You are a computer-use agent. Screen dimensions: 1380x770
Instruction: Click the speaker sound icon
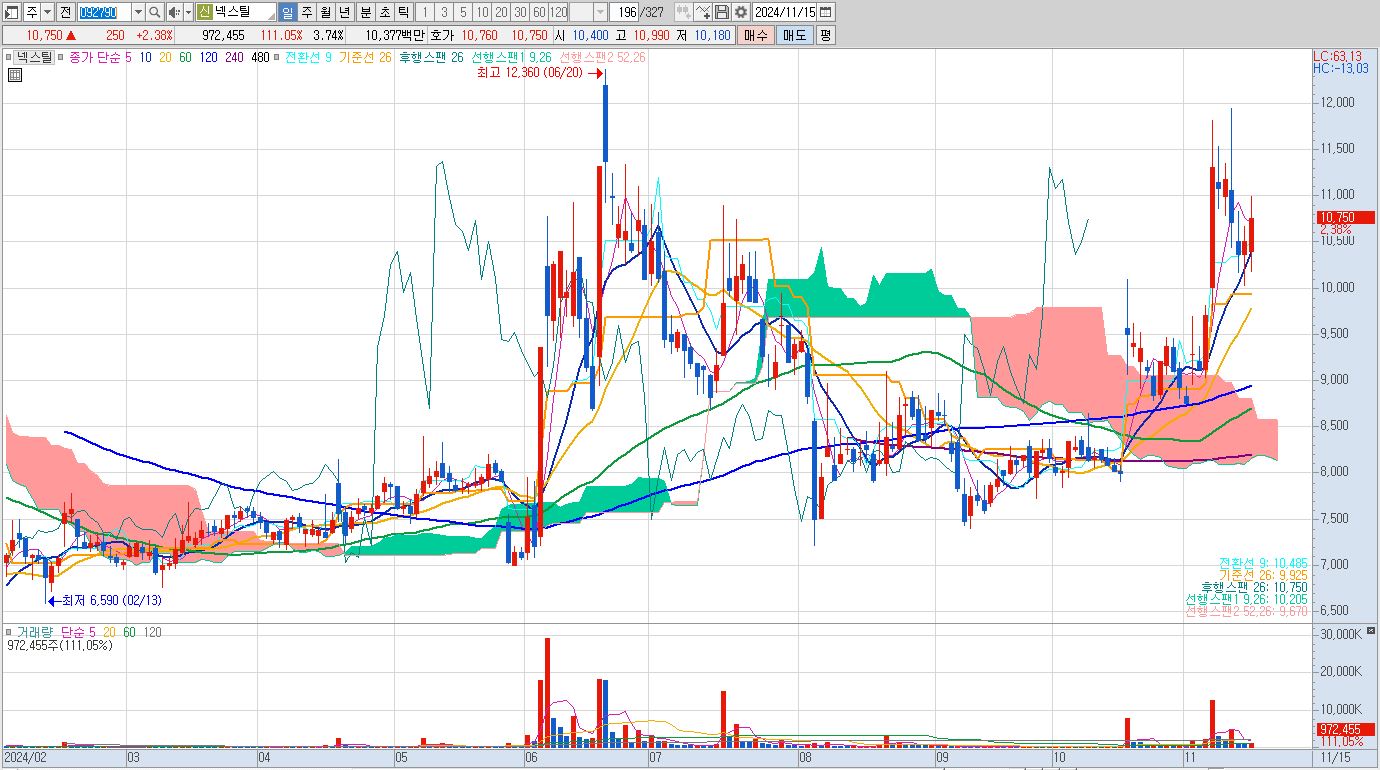click(174, 12)
